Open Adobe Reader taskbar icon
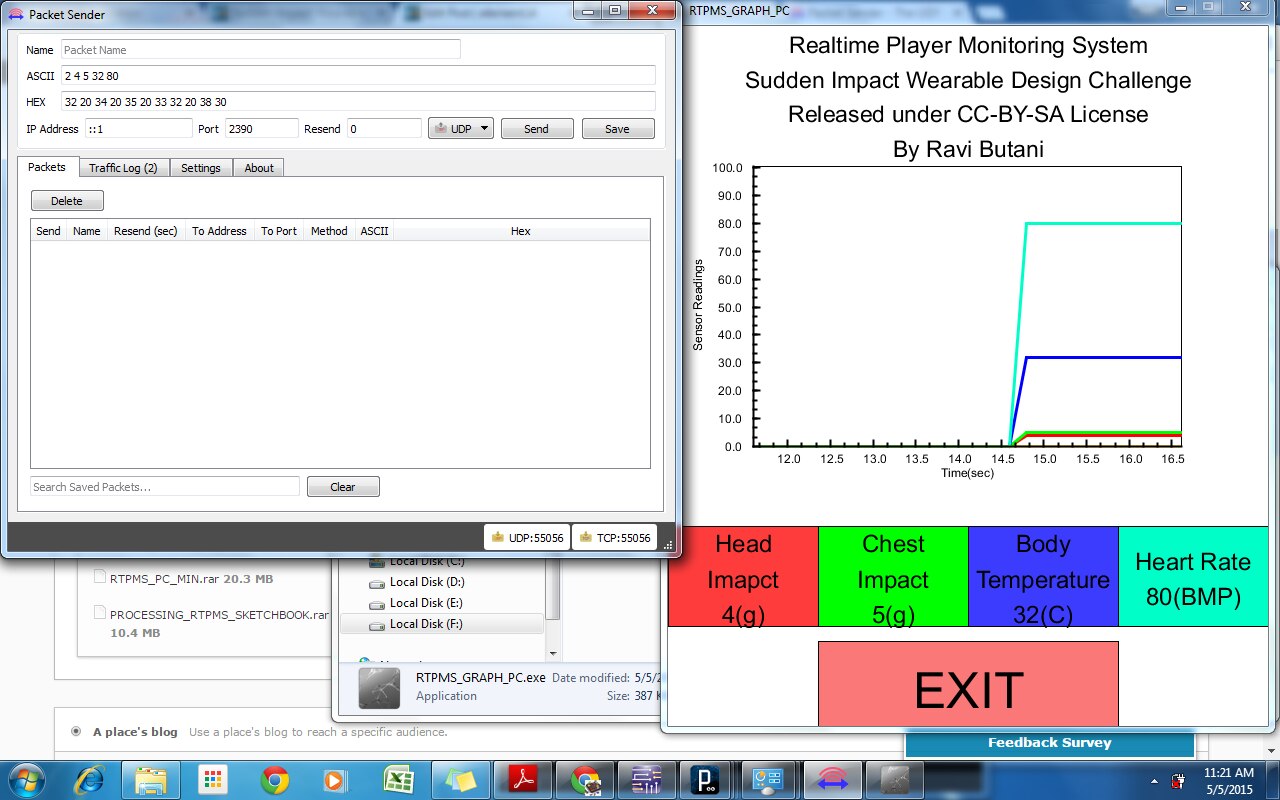 pos(524,780)
